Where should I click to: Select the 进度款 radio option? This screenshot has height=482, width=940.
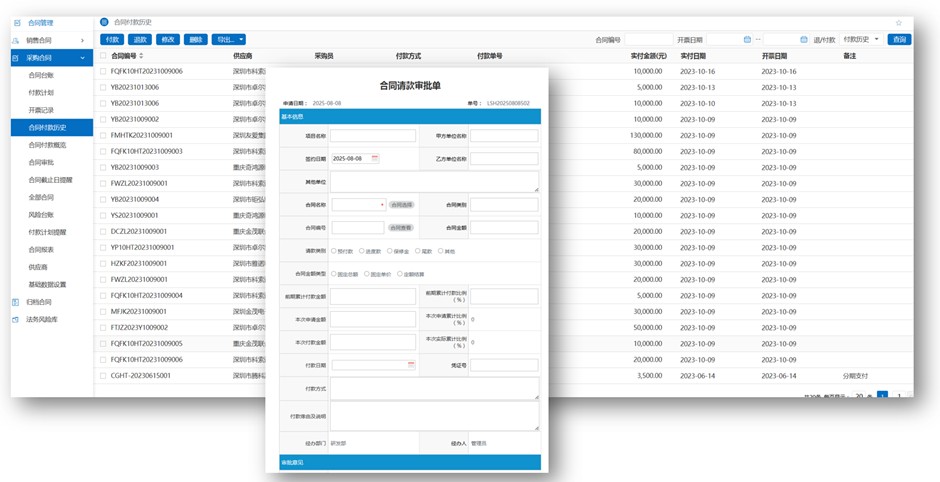[361, 251]
